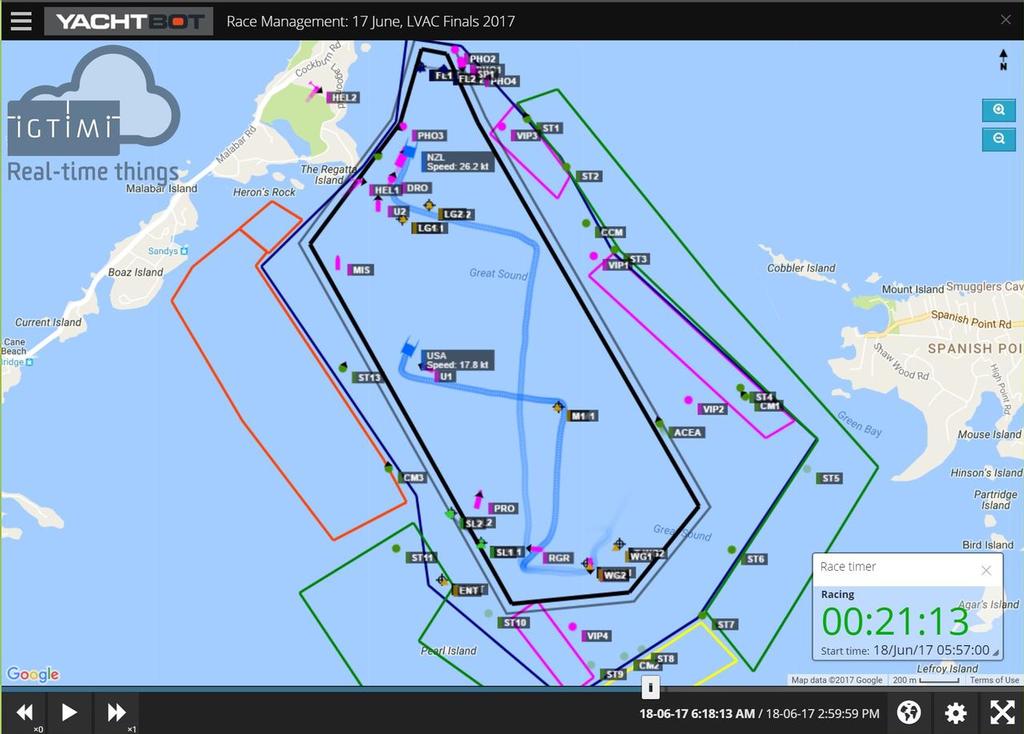
Task: Select the USA yacht speed label
Action: pos(457,360)
